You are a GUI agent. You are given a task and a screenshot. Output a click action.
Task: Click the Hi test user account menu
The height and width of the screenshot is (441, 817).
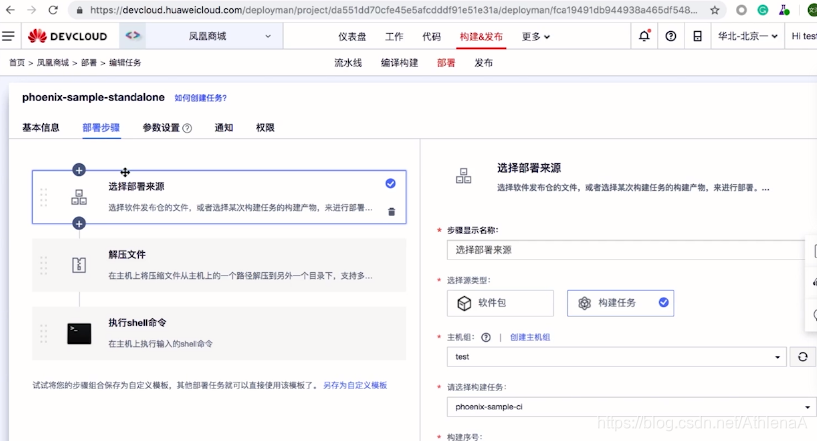click(x=803, y=36)
